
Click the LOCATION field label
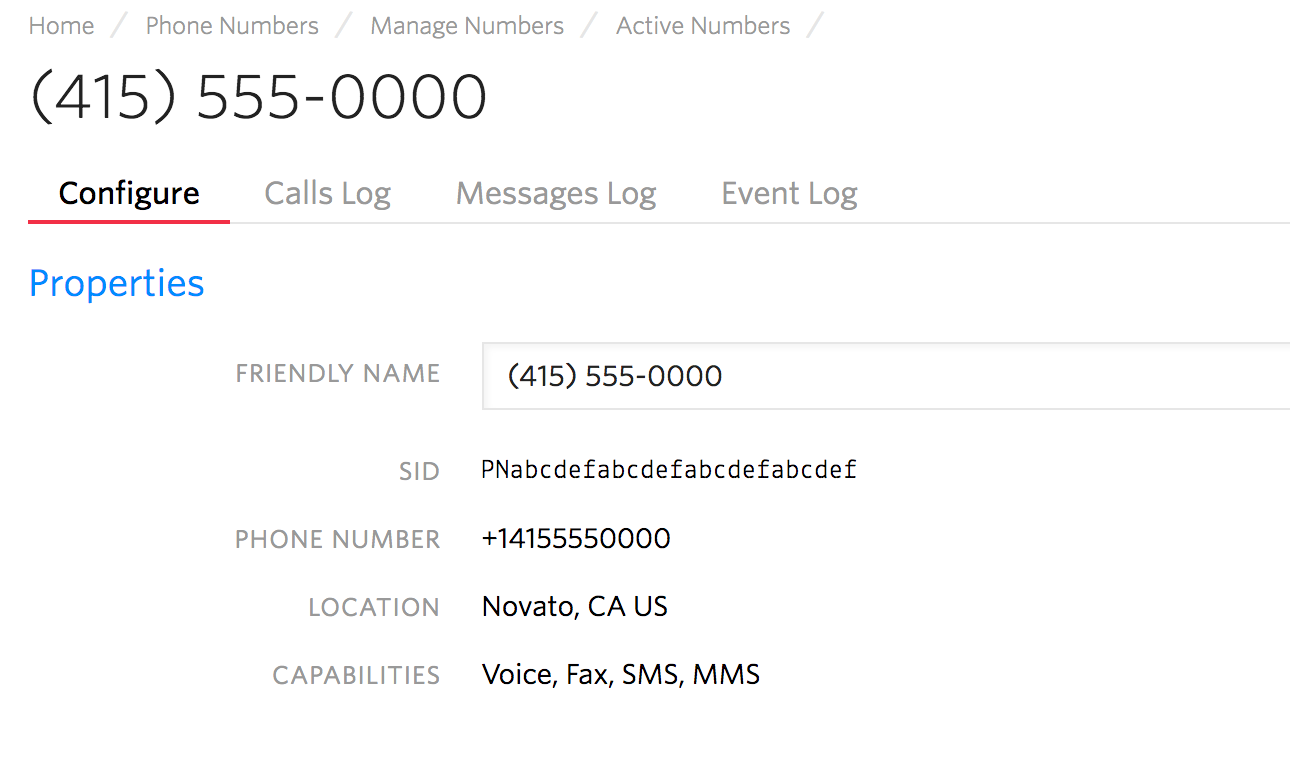[374, 608]
